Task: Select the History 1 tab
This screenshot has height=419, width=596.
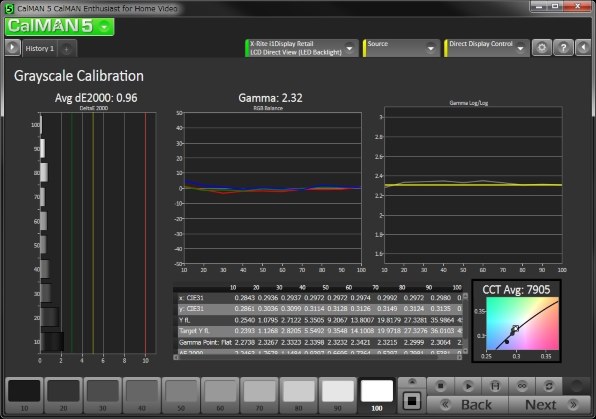Action: [x=40, y=49]
